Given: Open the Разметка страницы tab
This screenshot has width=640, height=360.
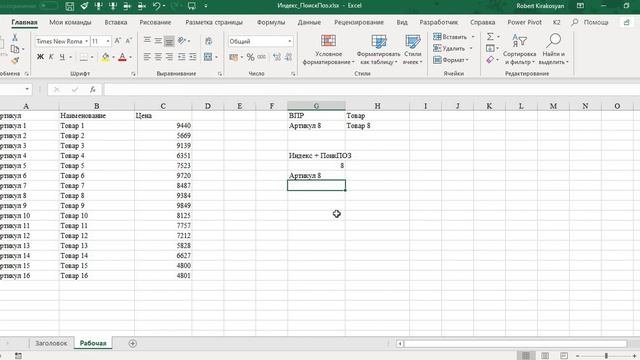Looking at the screenshot, I should click(x=214, y=22).
